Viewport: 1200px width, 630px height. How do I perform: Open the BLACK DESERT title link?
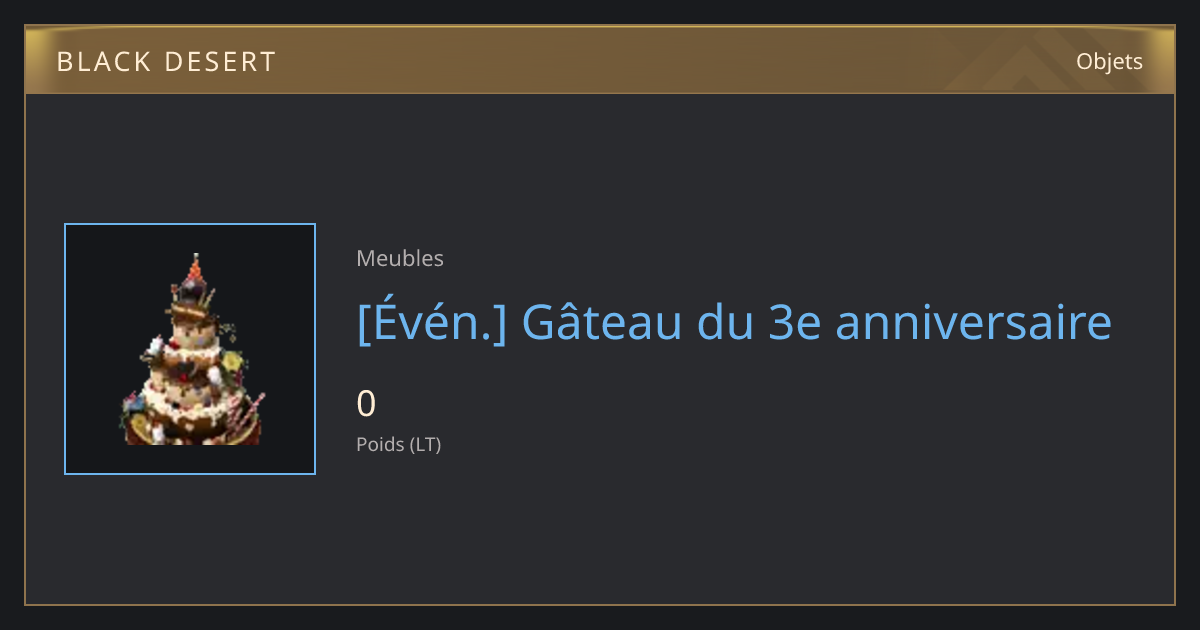[166, 62]
